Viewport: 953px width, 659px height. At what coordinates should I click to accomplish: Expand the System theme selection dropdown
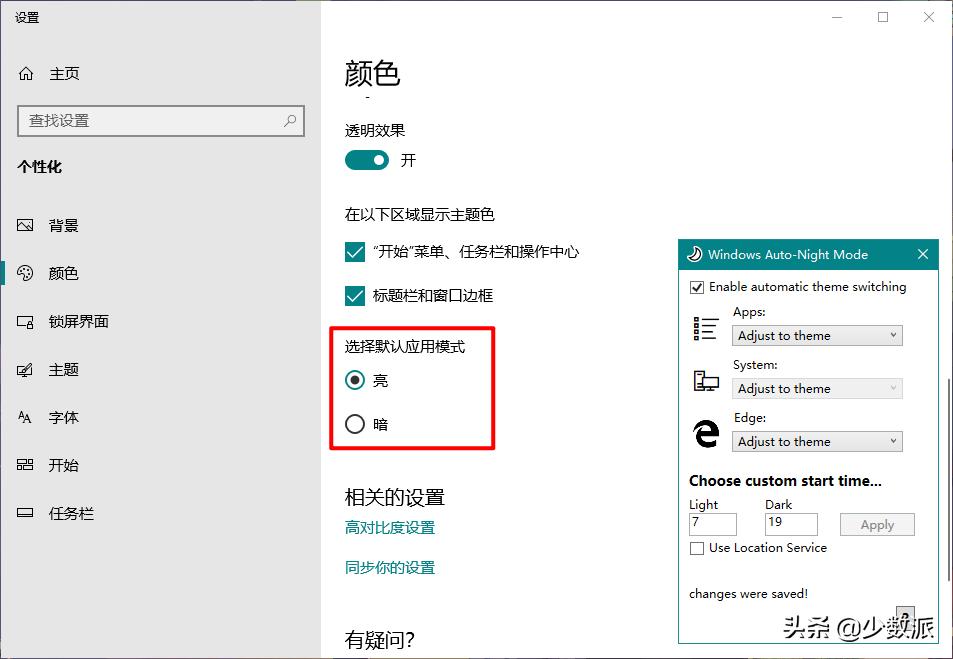coord(817,388)
